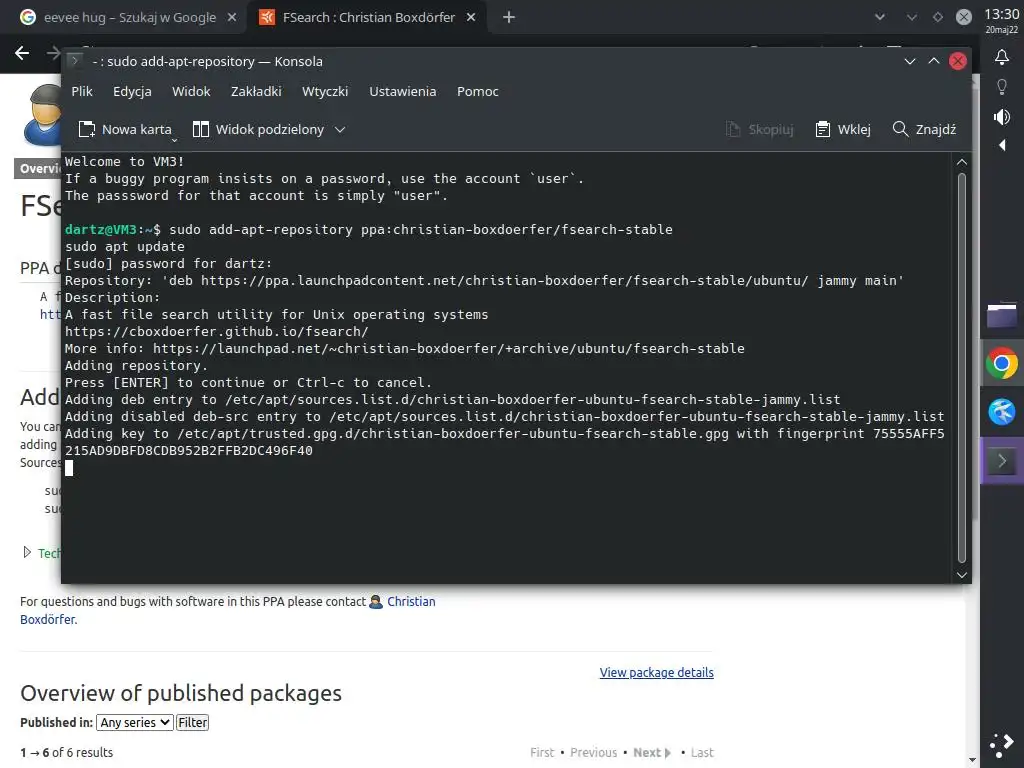Viewport: 1024px width, 768px height.
Task: Click browser back arrow button
Action: (22, 53)
